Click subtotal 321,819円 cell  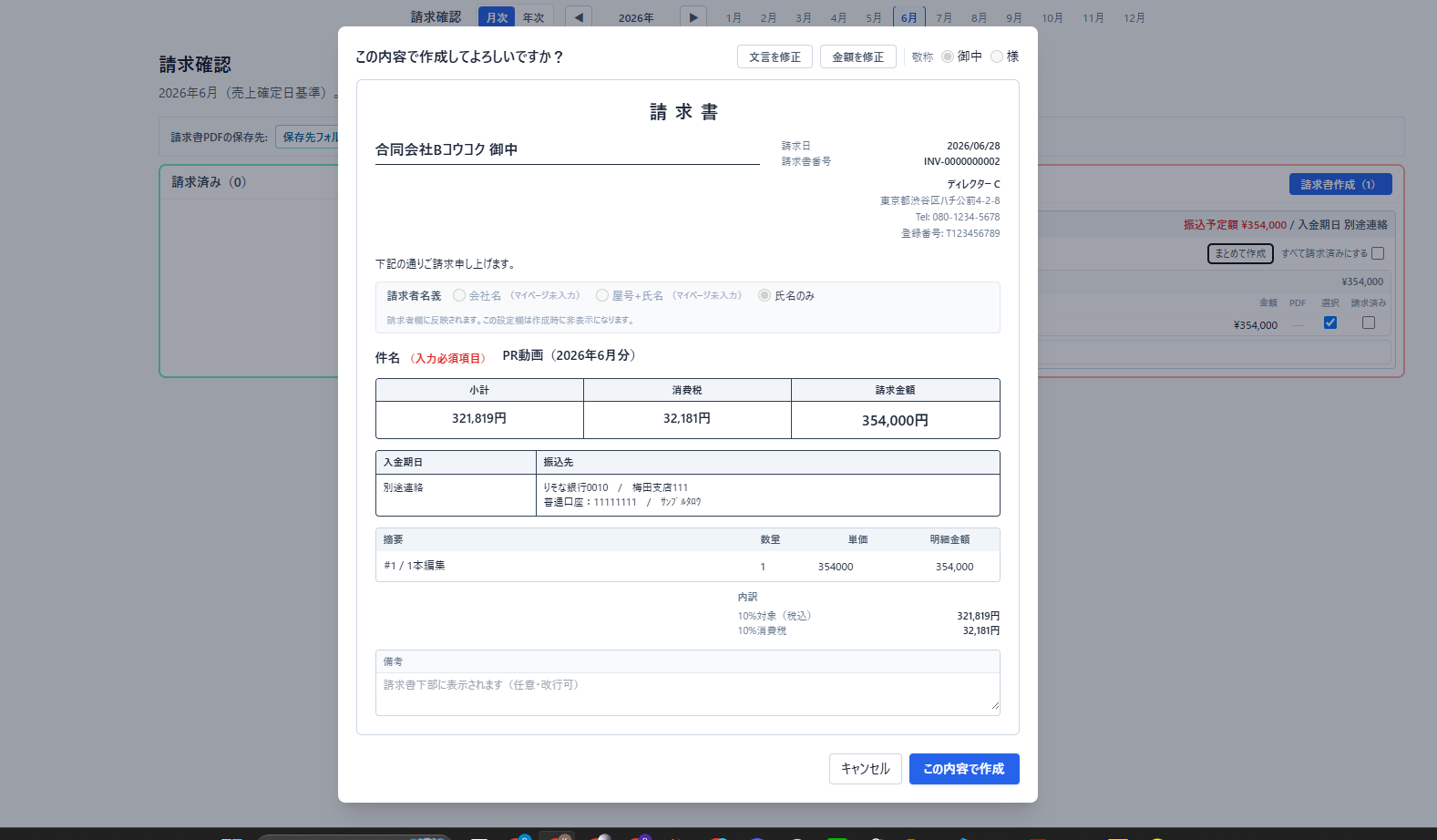click(x=479, y=419)
